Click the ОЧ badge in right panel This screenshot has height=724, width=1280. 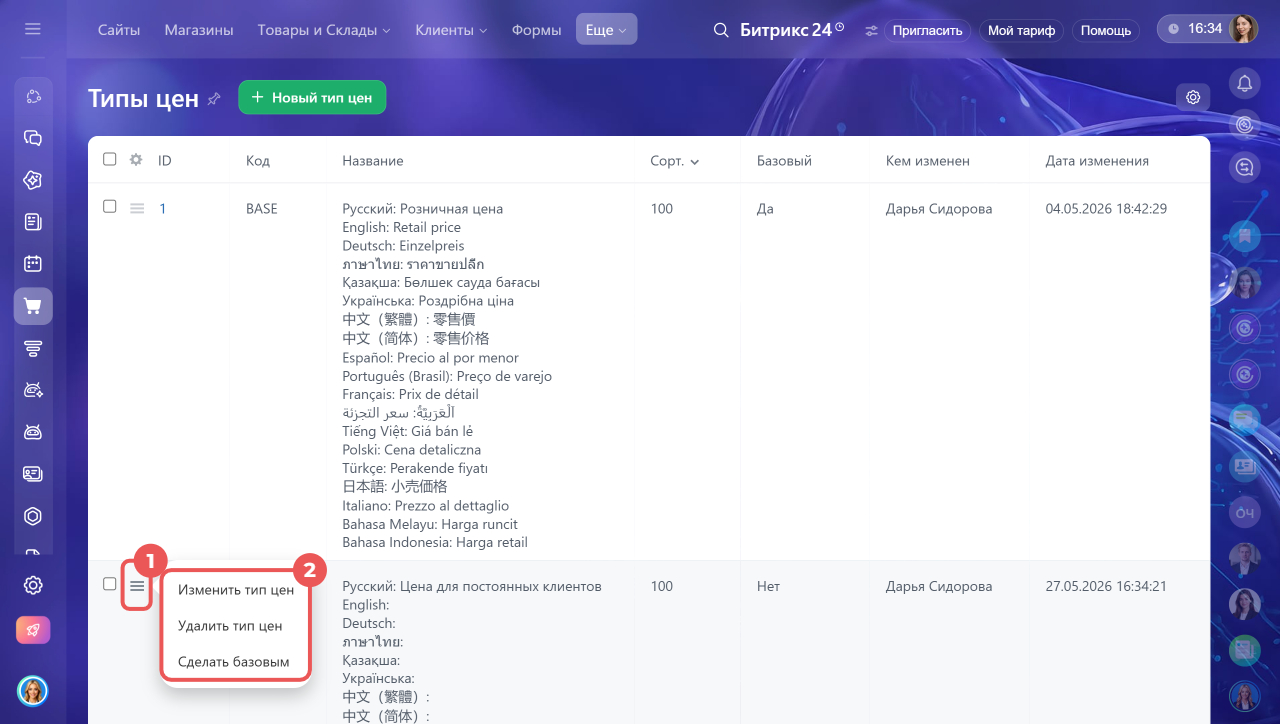click(1245, 512)
